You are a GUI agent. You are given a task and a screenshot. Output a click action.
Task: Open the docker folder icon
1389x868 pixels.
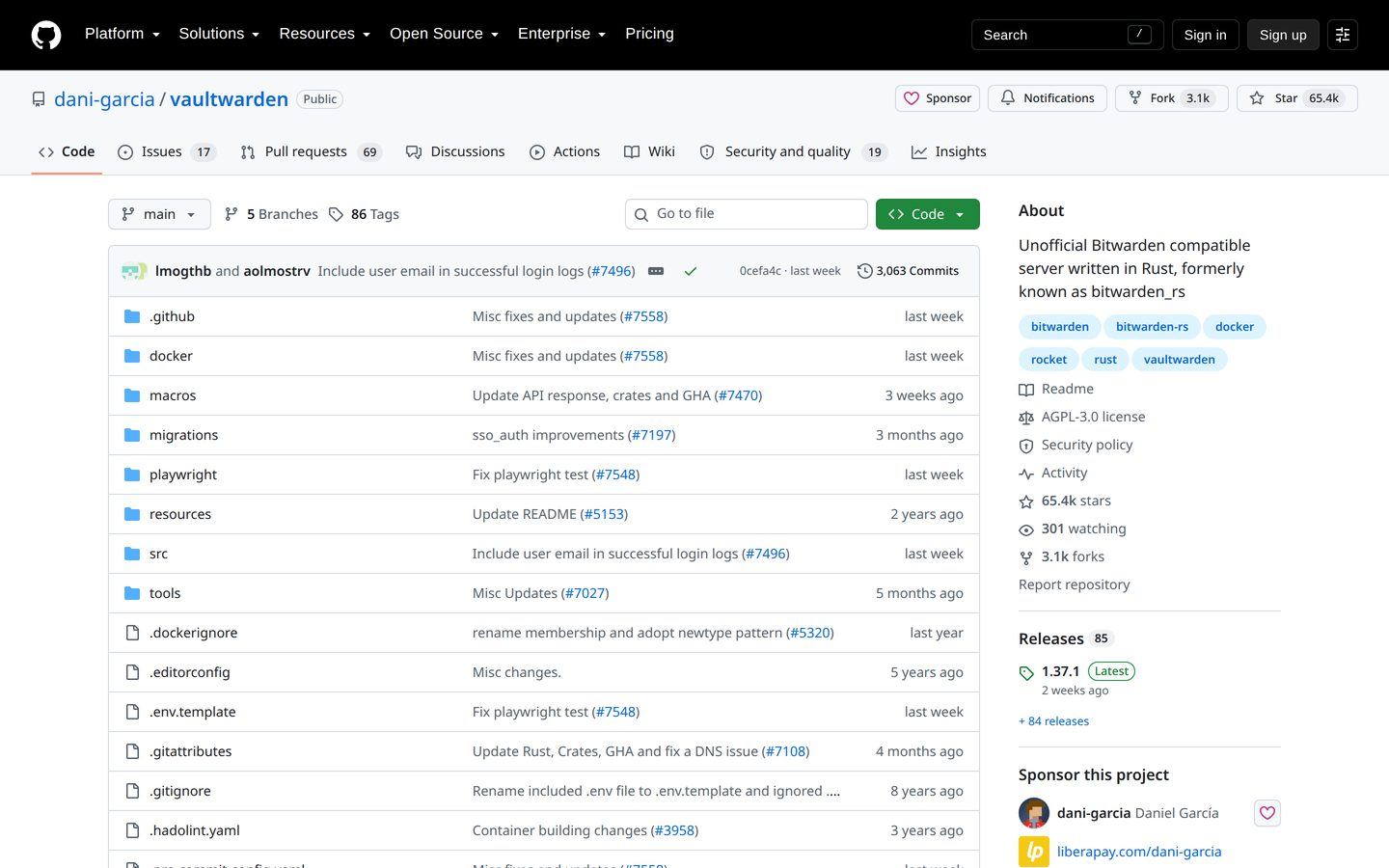pyautogui.click(x=132, y=356)
